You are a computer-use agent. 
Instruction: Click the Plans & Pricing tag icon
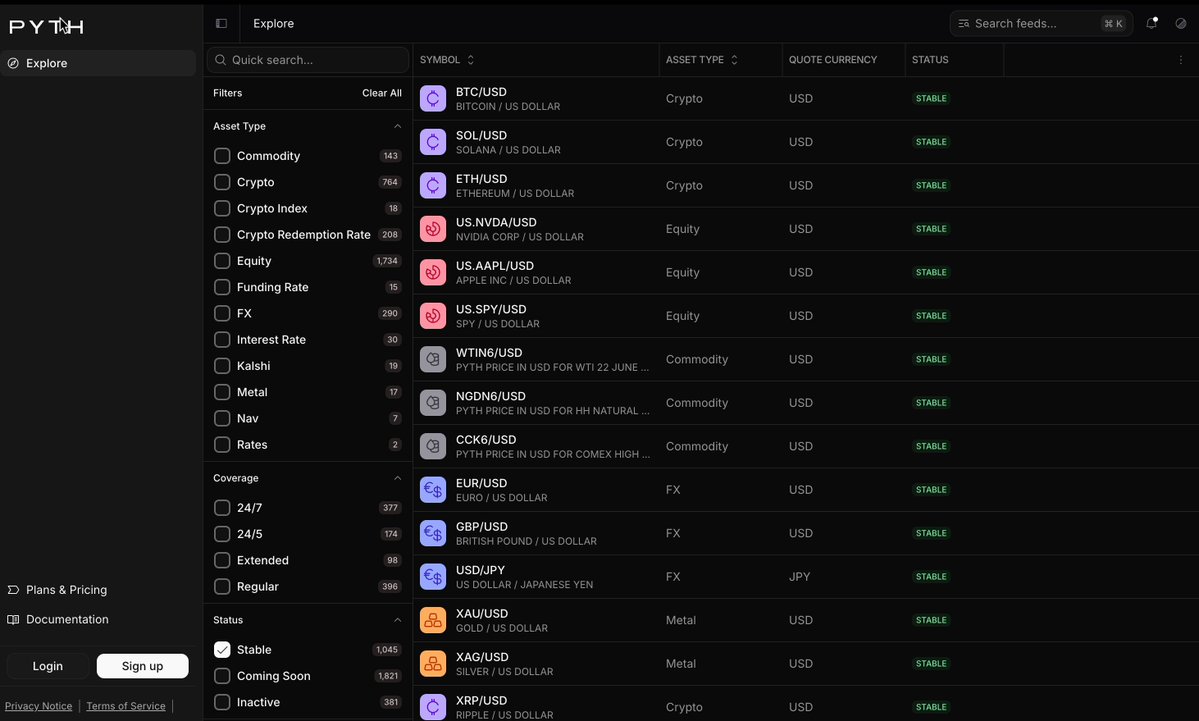[x=13, y=590]
